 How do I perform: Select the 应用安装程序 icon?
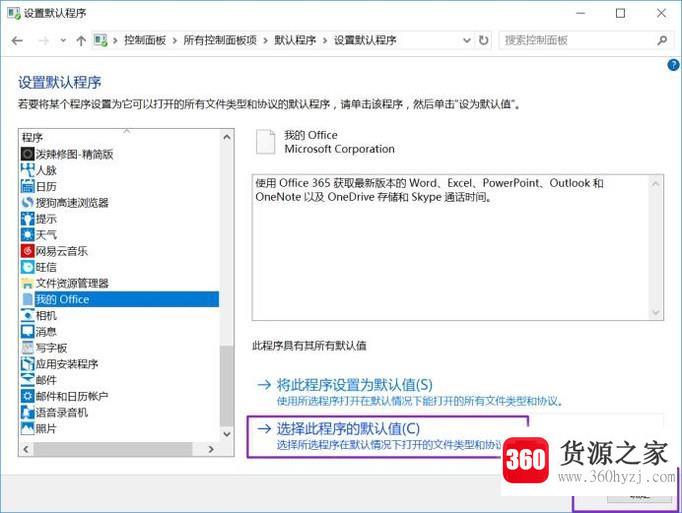[27, 363]
